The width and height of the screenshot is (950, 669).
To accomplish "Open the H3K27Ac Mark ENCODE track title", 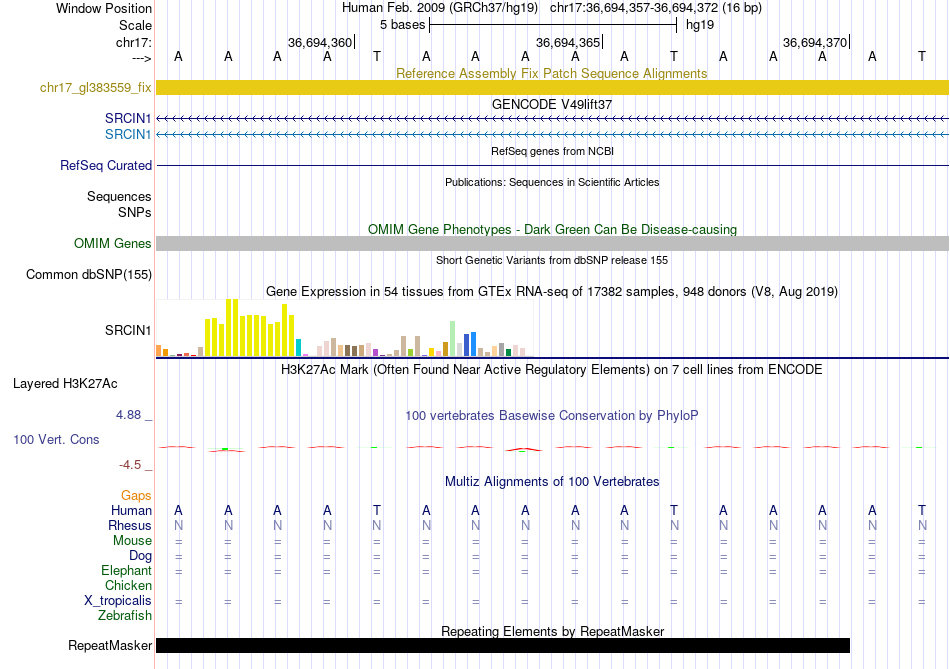I will [x=552, y=370].
